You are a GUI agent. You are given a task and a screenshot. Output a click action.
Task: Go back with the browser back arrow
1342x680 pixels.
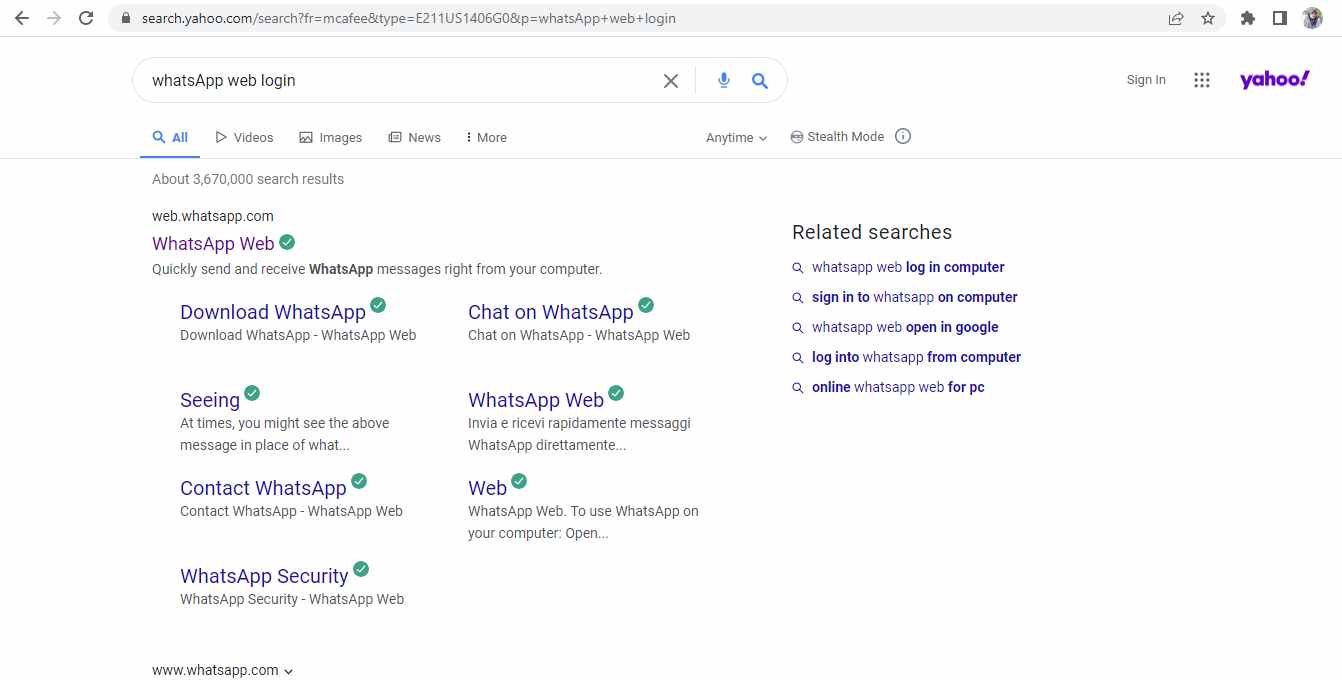click(22, 18)
